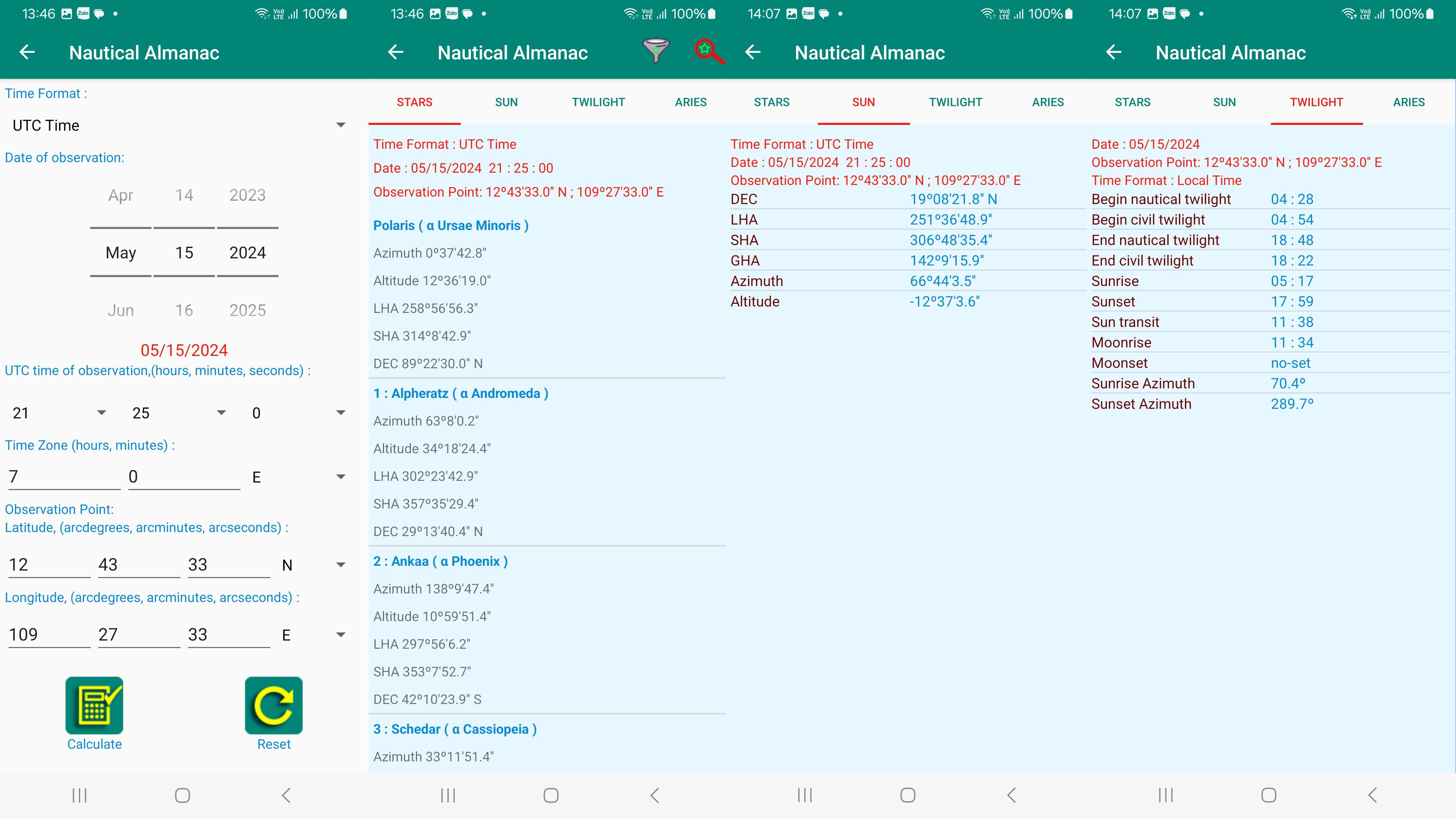The image size is (1456, 819).
Task: Switch to TWILIGHT tab on Sun screen
Action: pyautogui.click(x=956, y=102)
